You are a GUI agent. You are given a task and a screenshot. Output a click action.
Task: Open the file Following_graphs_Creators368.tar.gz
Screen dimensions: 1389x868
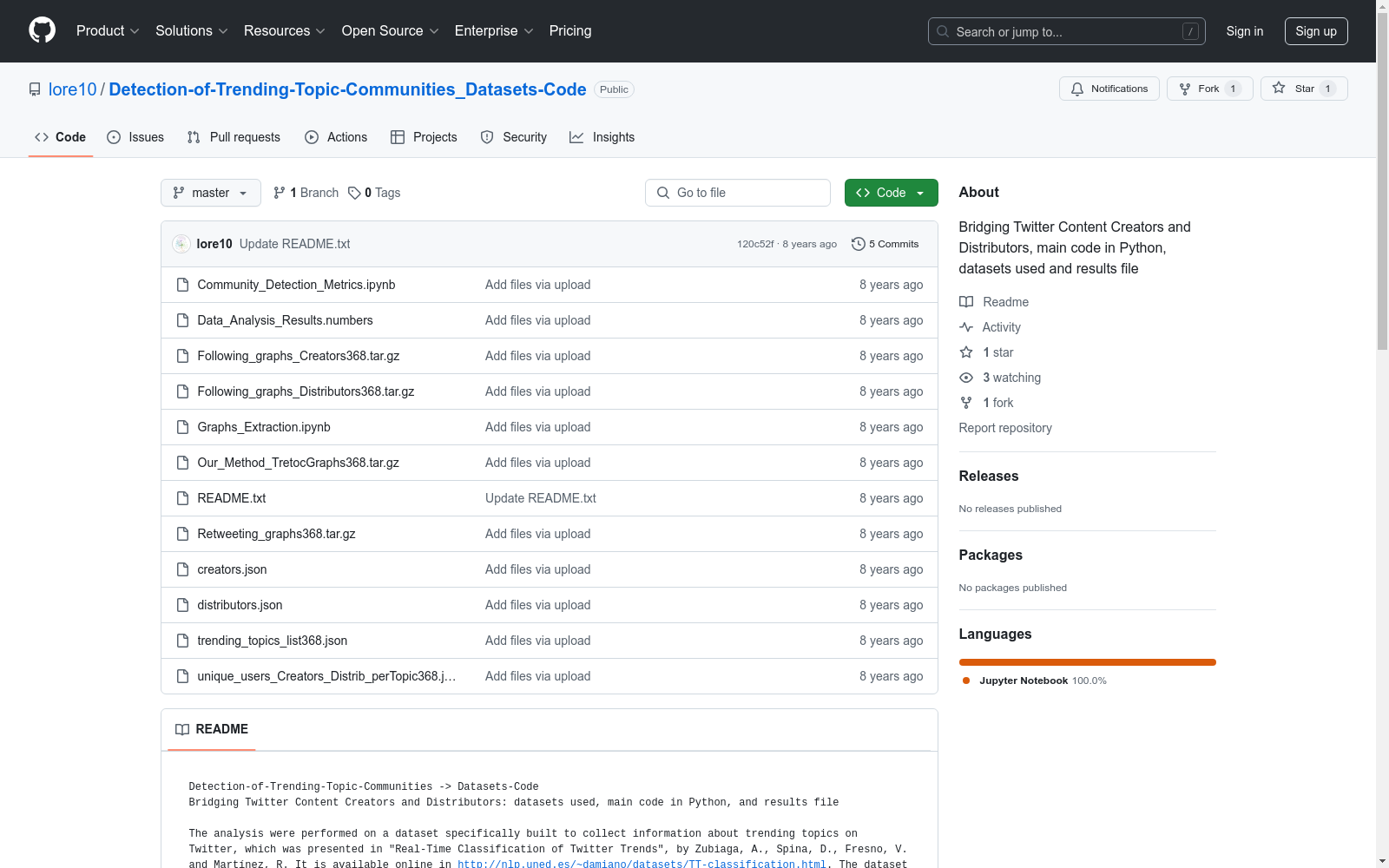point(299,356)
